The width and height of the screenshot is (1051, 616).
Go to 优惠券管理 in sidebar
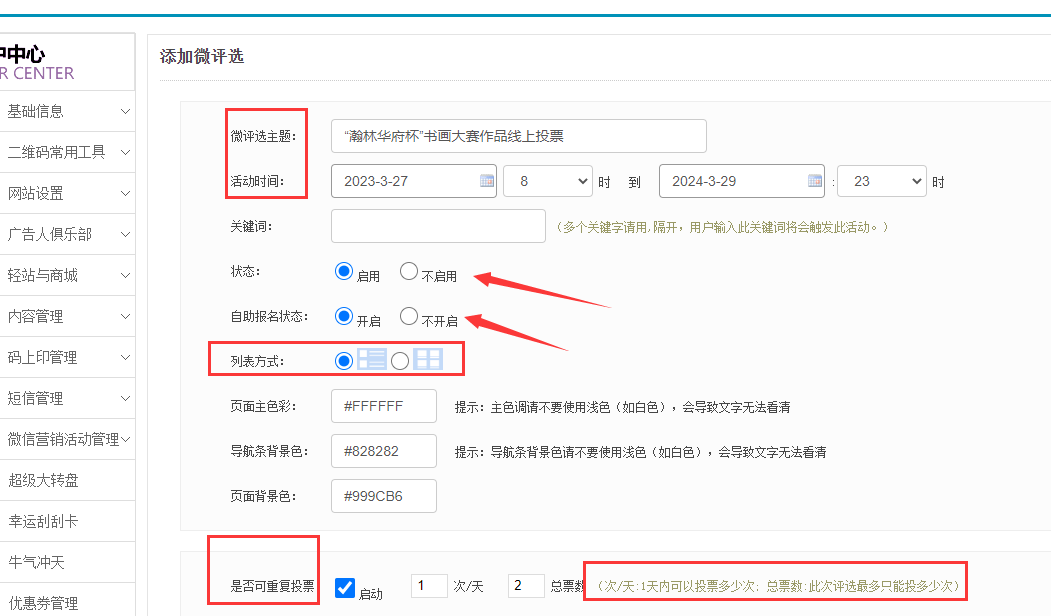coord(67,603)
